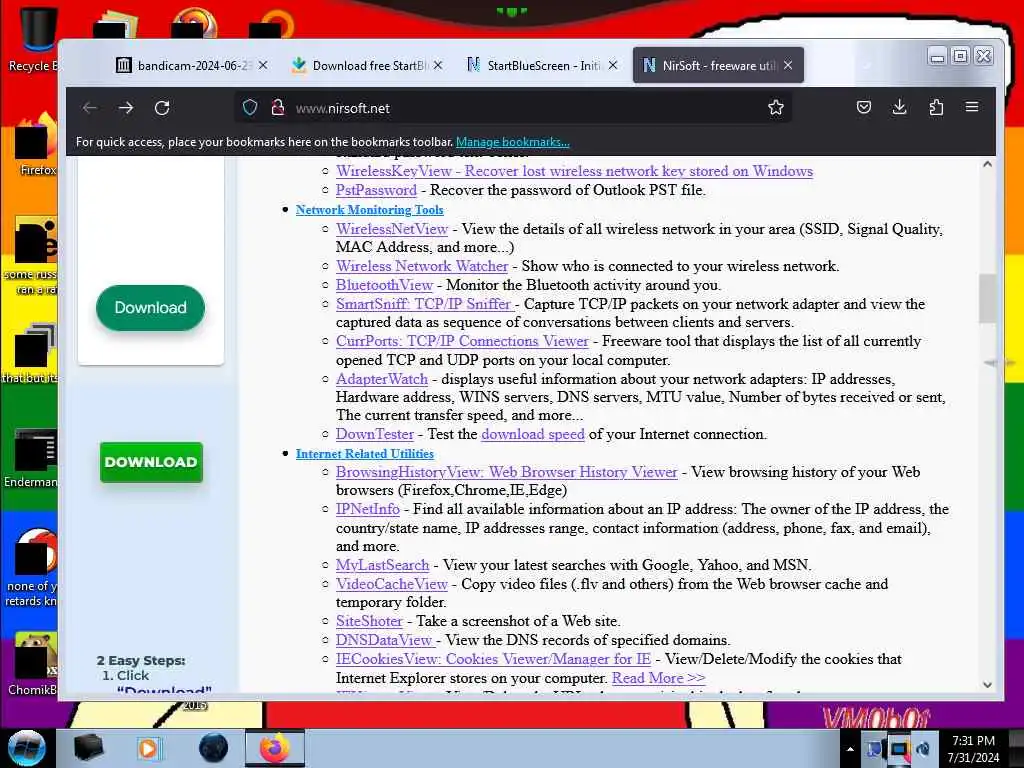Open the Extensions puzzle icon
1024x768 pixels.
(x=936, y=107)
